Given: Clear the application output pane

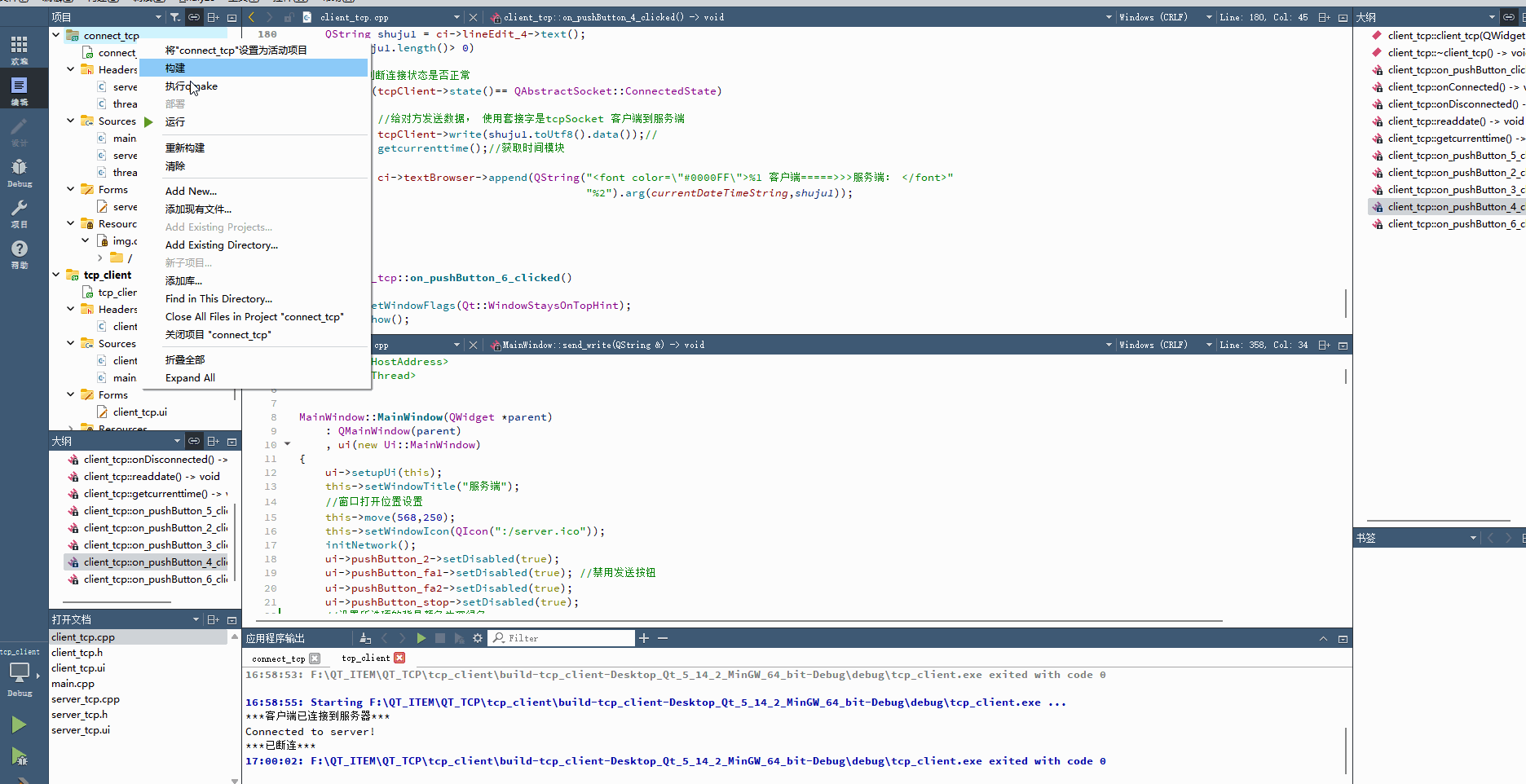Looking at the screenshot, I should pos(365,638).
